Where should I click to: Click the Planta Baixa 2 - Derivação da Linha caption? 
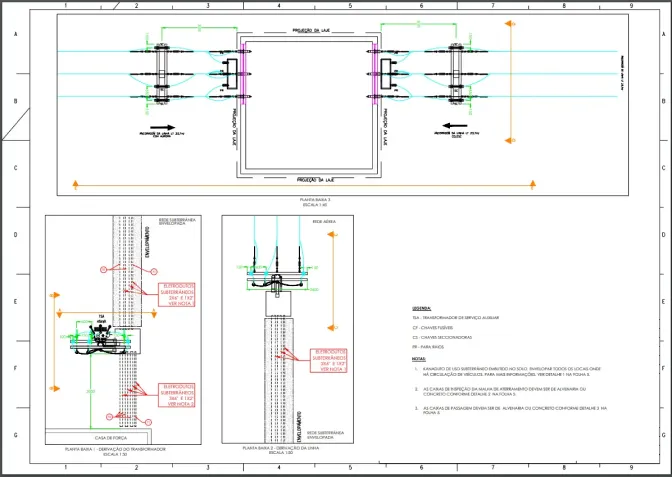(x=281, y=448)
